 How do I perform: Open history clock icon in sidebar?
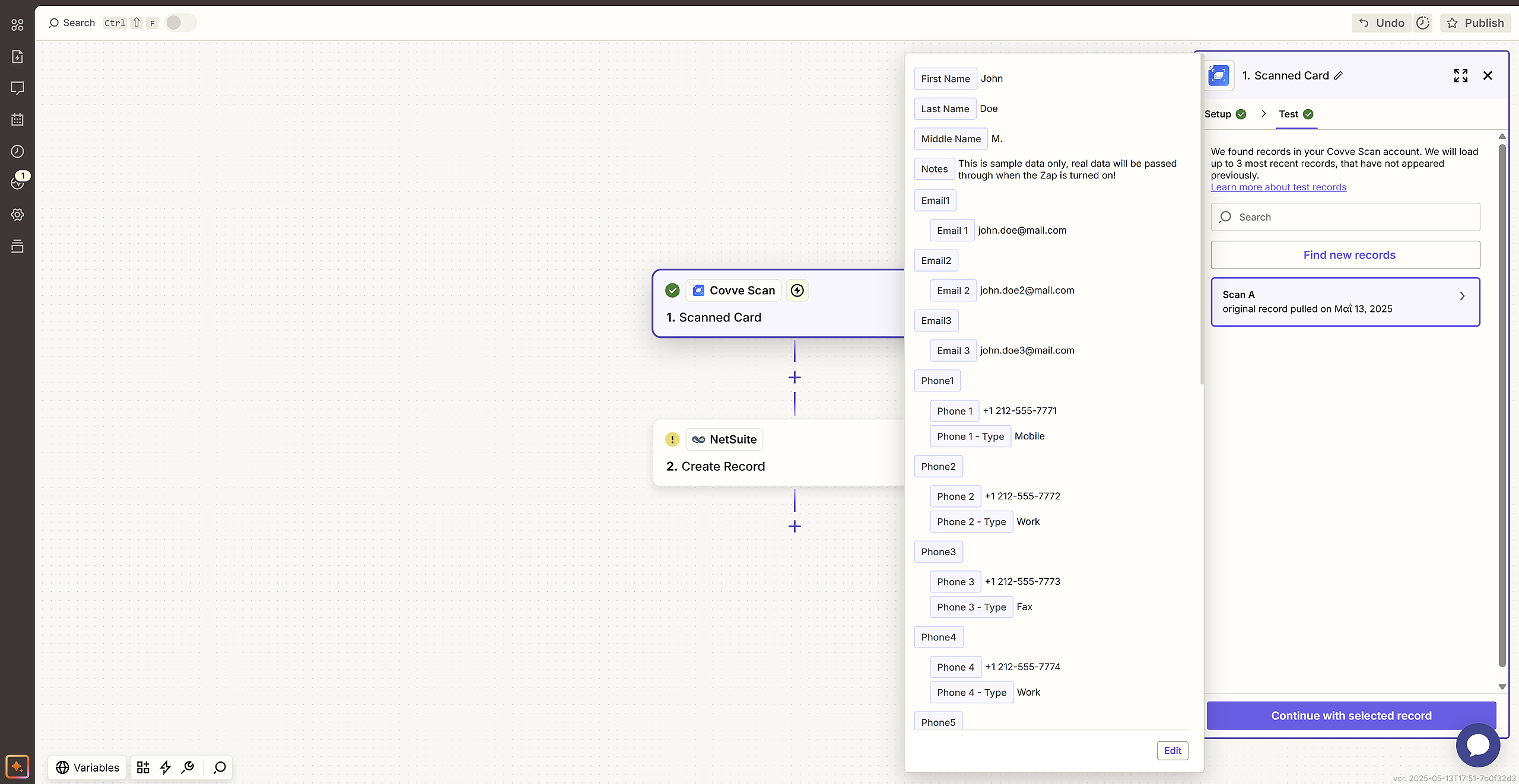click(x=17, y=151)
